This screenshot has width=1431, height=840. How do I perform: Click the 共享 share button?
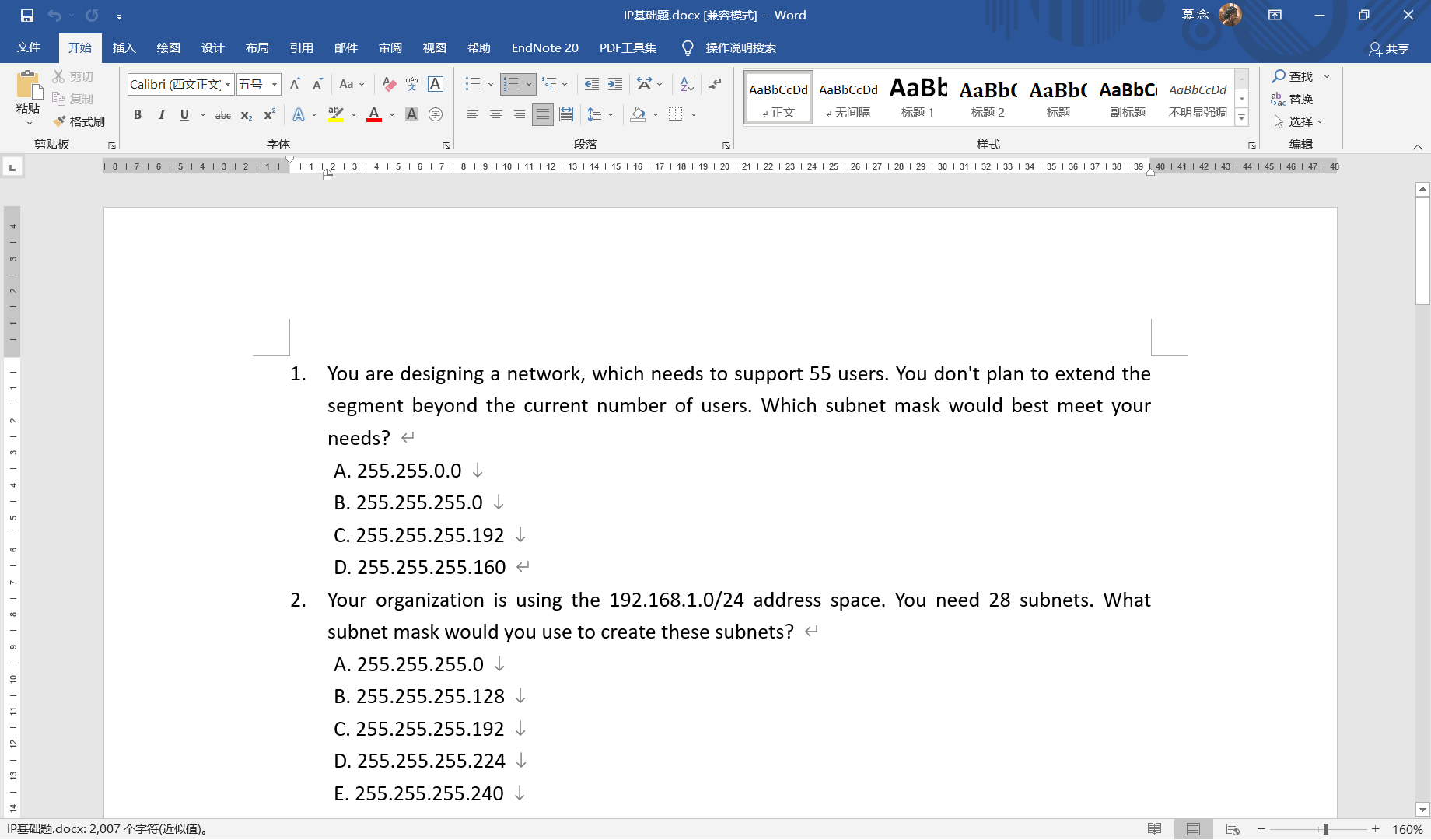[1390, 48]
